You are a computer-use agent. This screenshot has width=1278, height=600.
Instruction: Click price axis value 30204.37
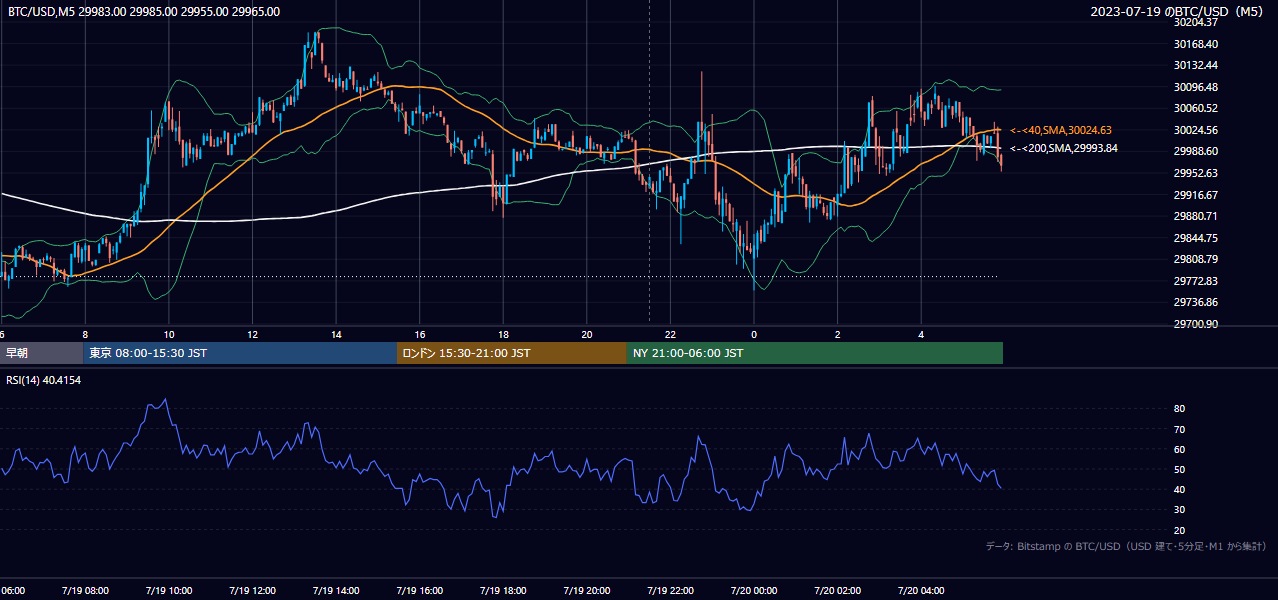coord(1196,22)
